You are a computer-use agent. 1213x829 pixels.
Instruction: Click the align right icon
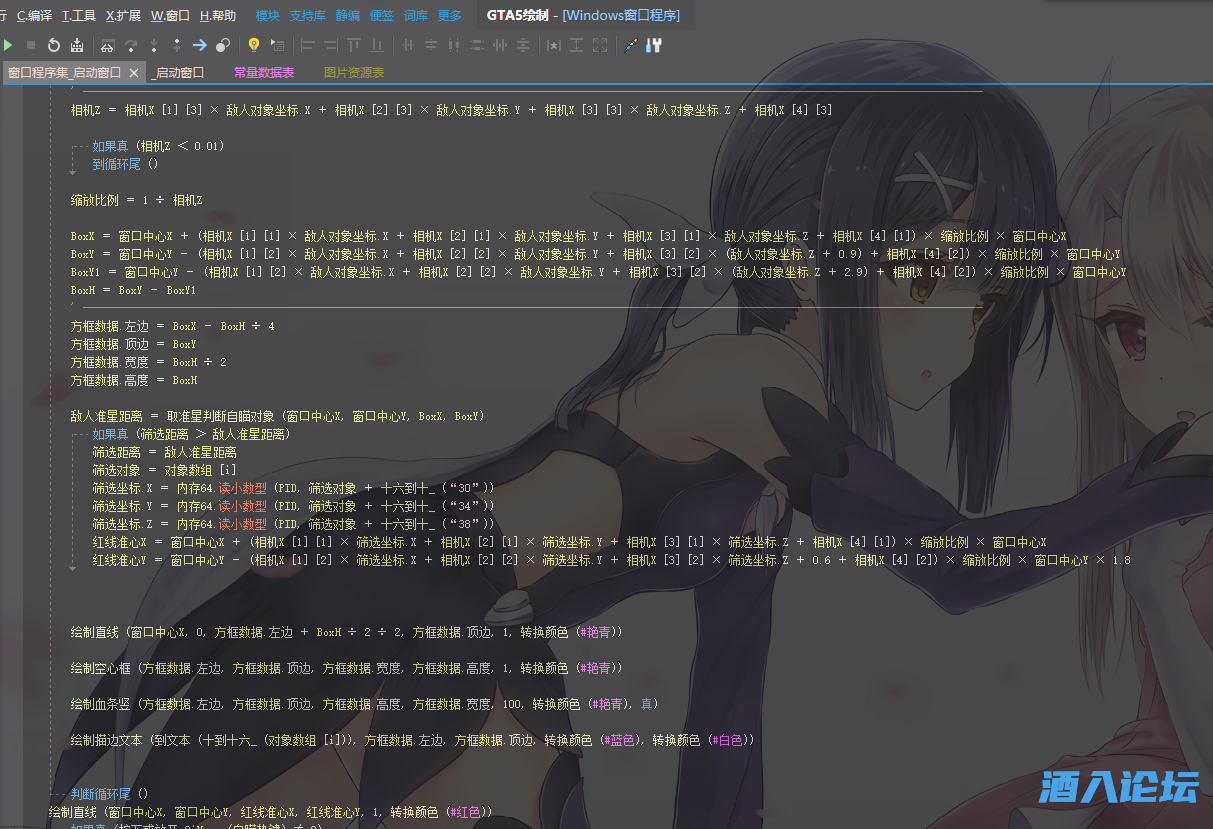click(x=330, y=45)
